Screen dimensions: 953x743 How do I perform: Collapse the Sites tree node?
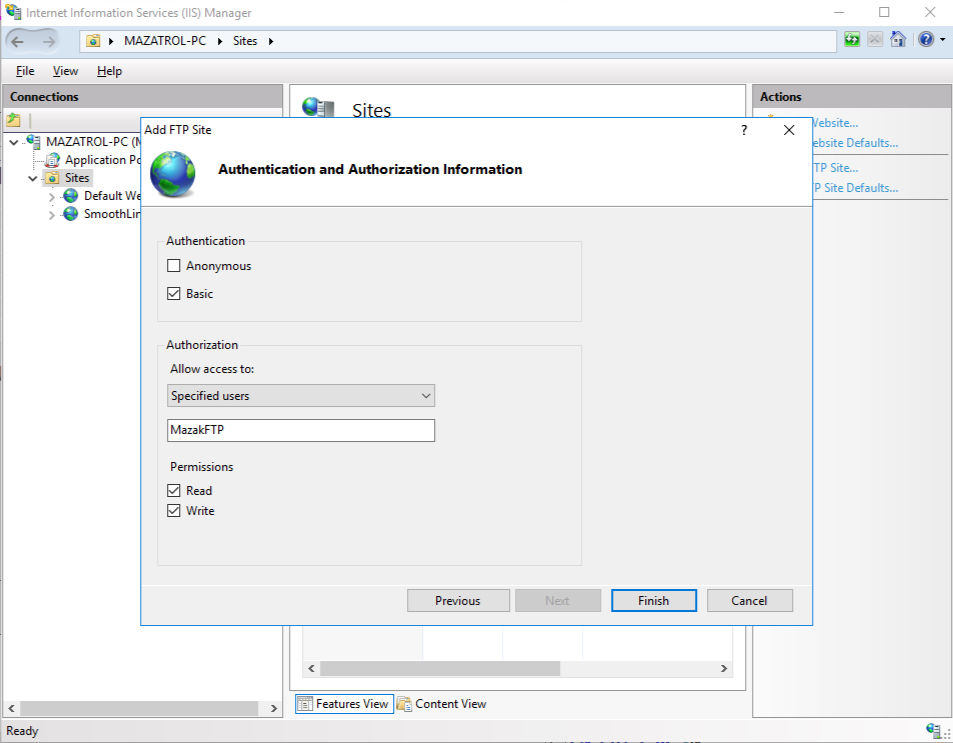(x=33, y=178)
